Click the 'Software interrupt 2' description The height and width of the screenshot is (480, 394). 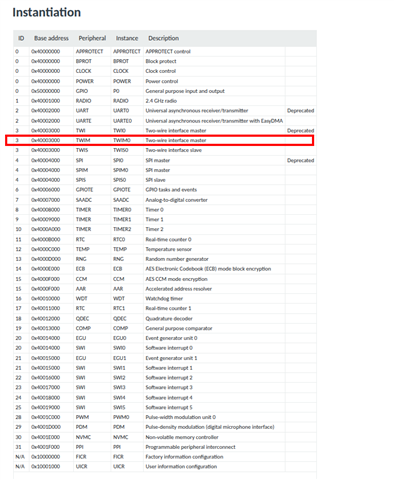point(169,378)
